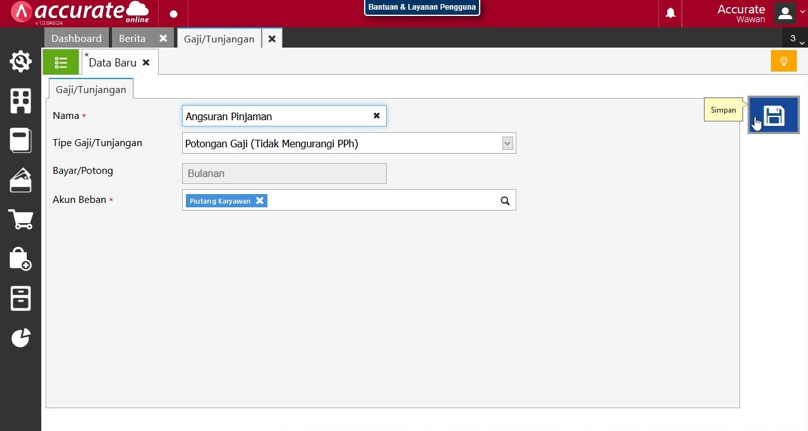Open the purchase shopping bag icon
The height and width of the screenshot is (431, 808).
pyautogui.click(x=21, y=259)
